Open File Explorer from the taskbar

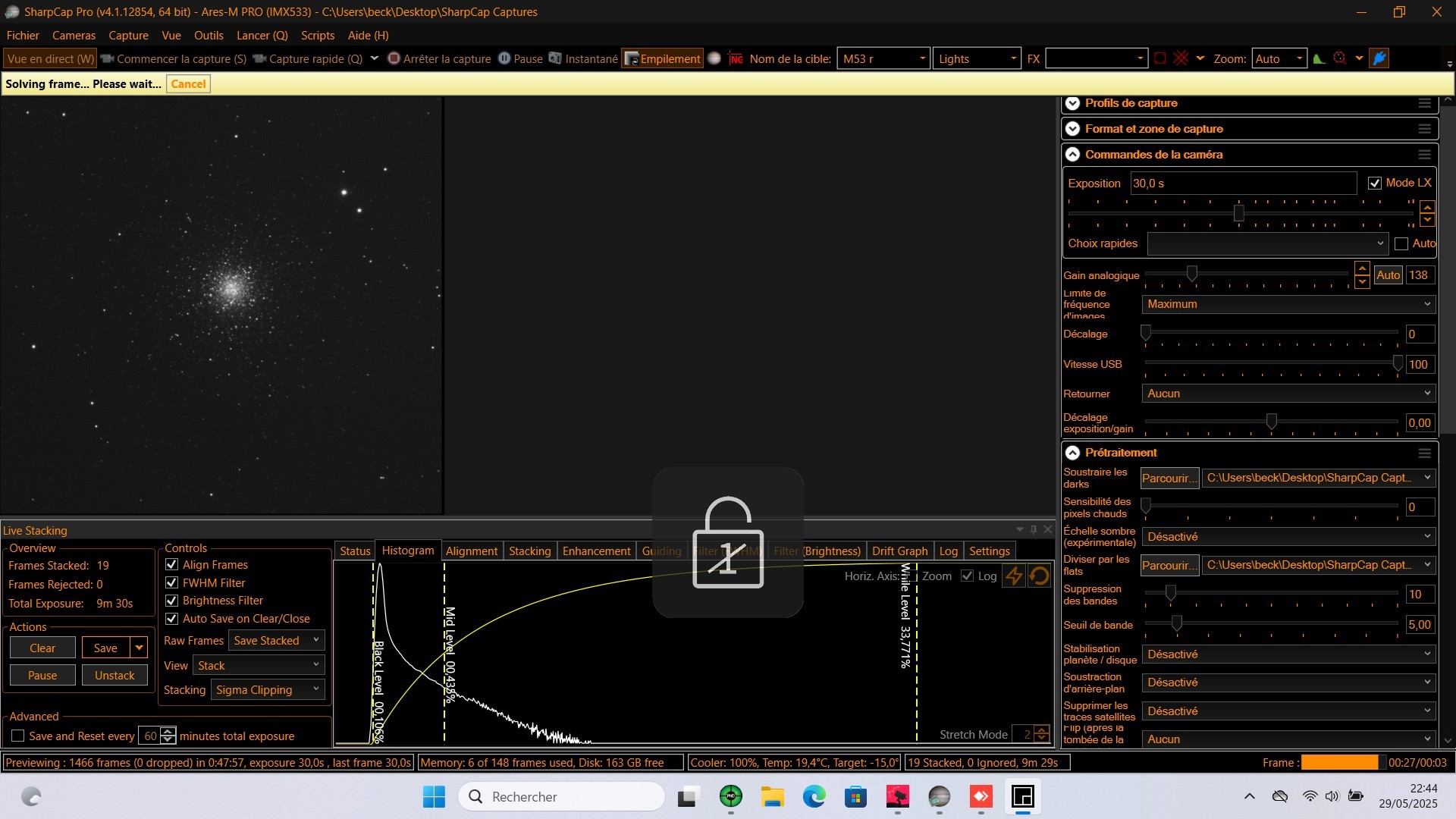point(773,796)
